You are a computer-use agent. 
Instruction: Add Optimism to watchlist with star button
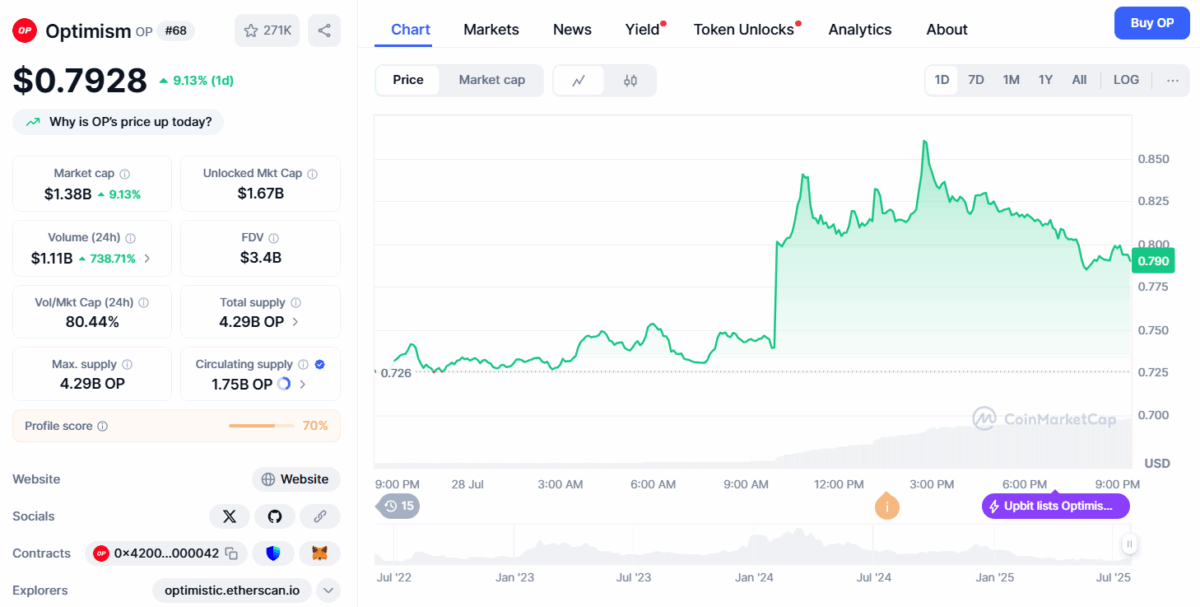click(x=267, y=31)
